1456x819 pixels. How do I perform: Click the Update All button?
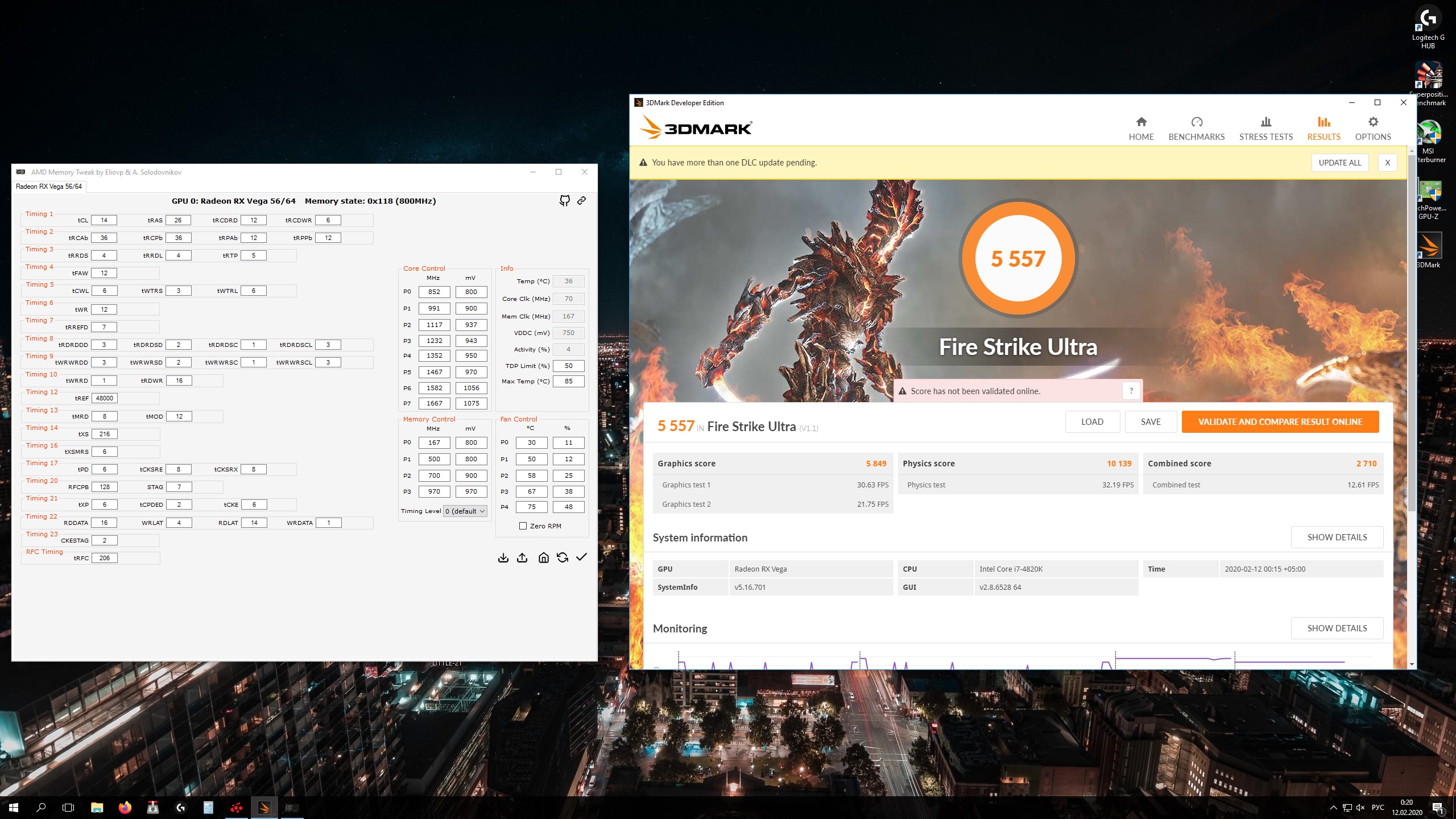(1339, 163)
